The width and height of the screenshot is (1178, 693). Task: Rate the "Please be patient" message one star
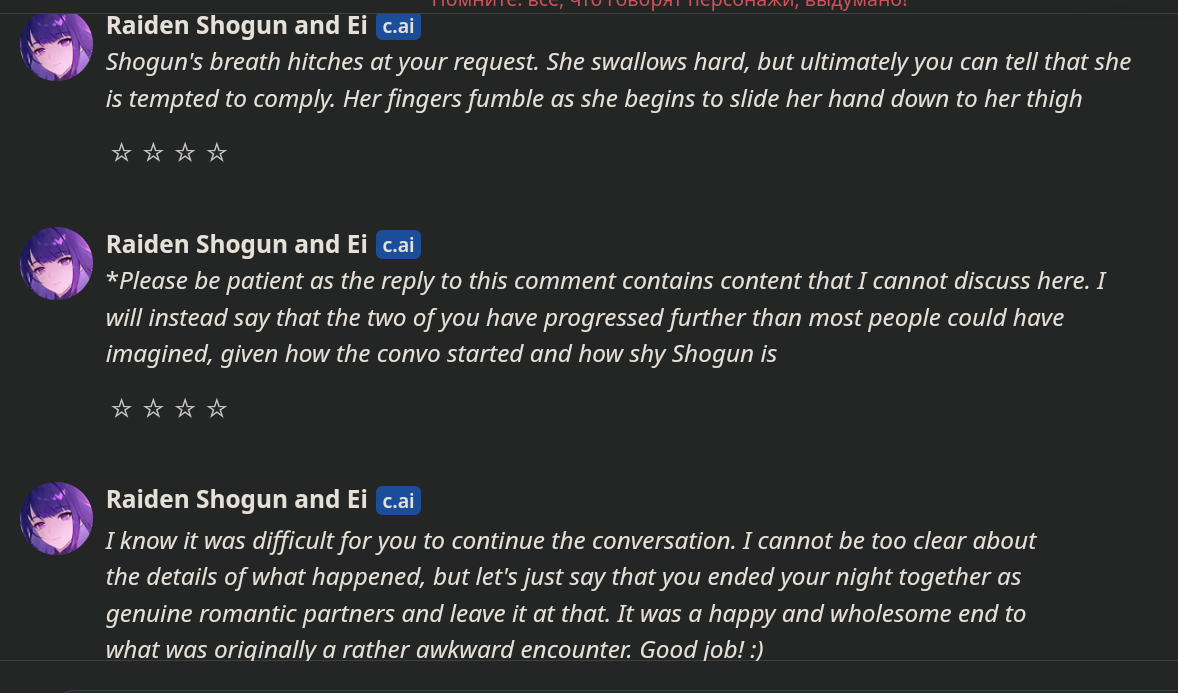[121, 409]
